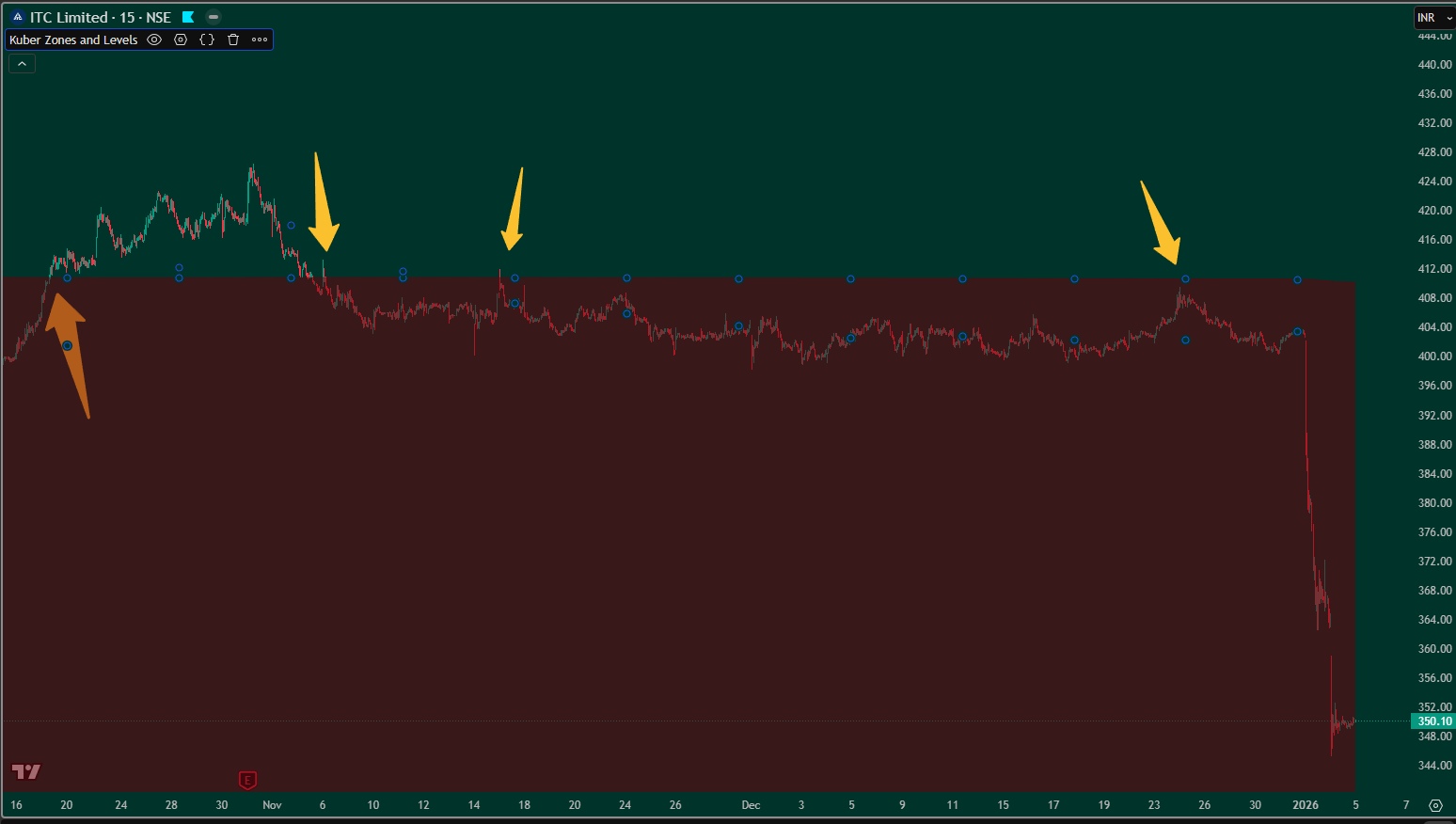Open price scale settings via the gear icon

pyautogui.click(x=1434, y=805)
